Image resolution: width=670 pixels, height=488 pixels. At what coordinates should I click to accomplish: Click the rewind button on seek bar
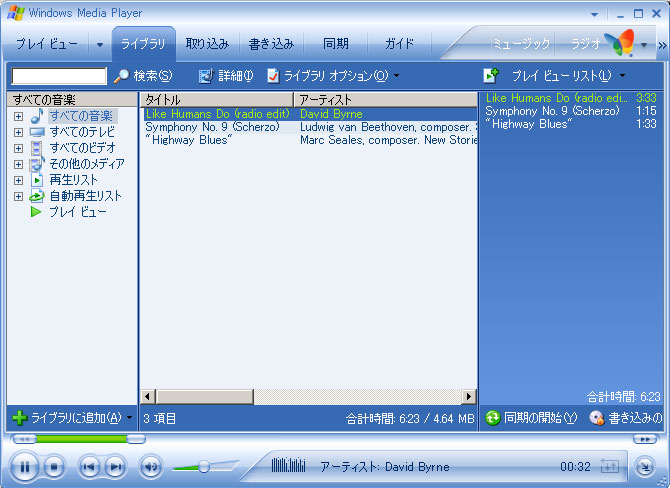click(23, 439)
